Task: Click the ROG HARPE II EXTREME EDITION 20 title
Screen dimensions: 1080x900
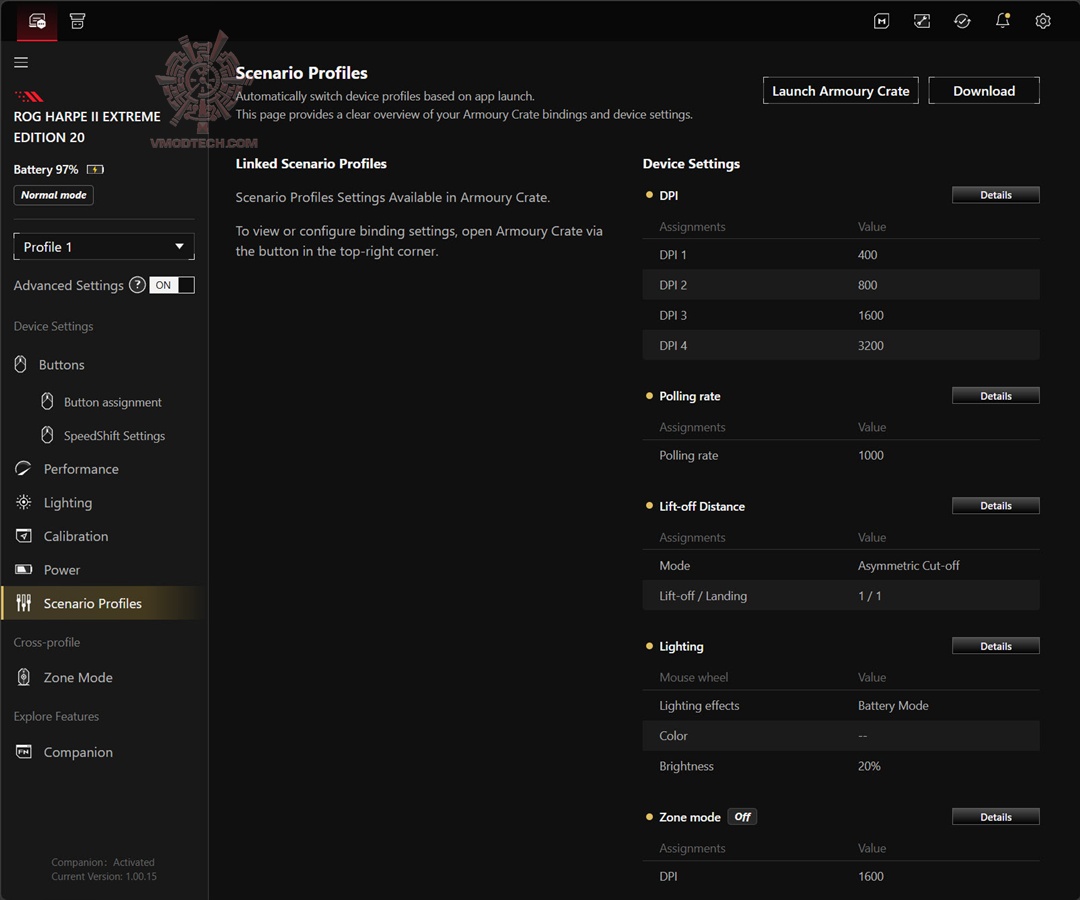Action: 87,127
